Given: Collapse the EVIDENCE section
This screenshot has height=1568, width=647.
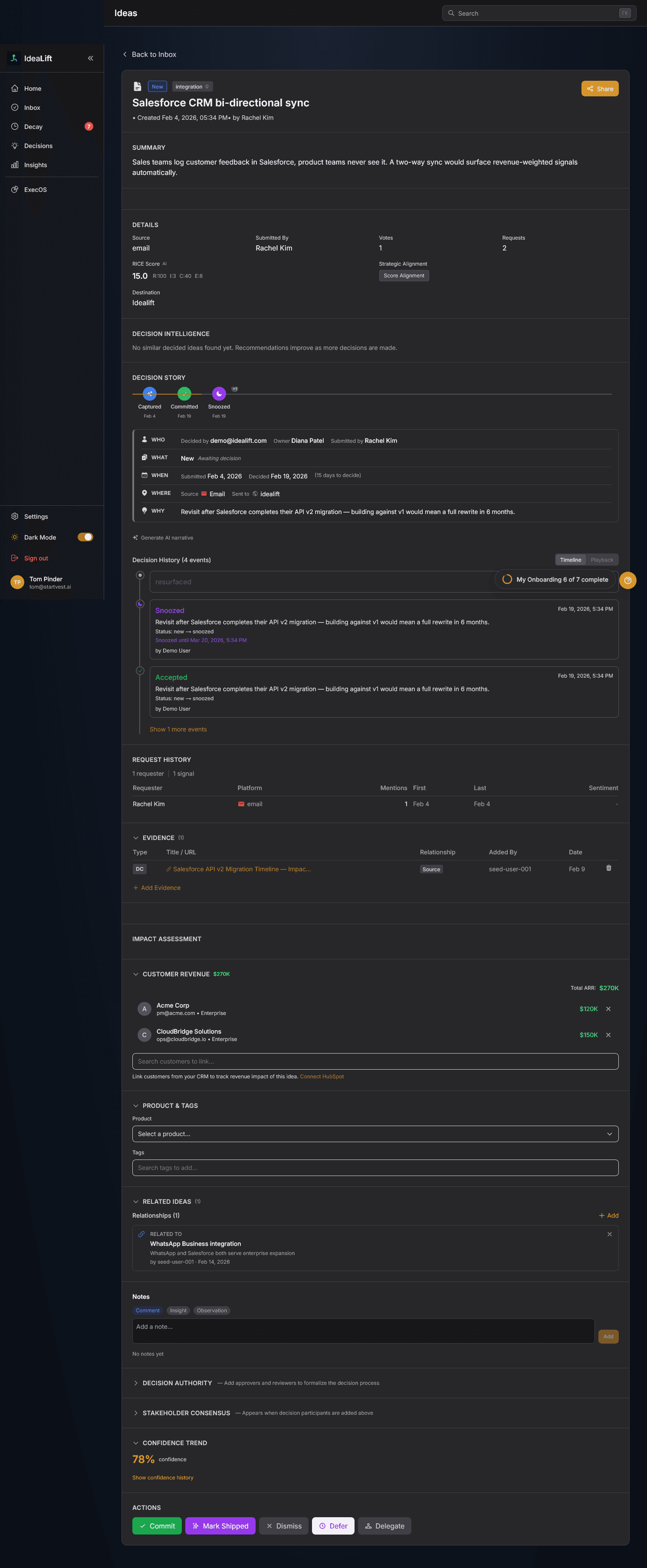Looking at the screenshot, I should 136,838.
